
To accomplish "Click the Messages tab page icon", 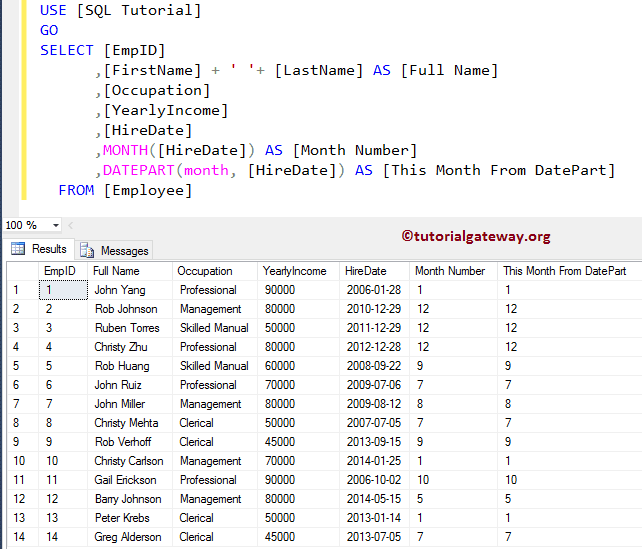I will (87, 250).
